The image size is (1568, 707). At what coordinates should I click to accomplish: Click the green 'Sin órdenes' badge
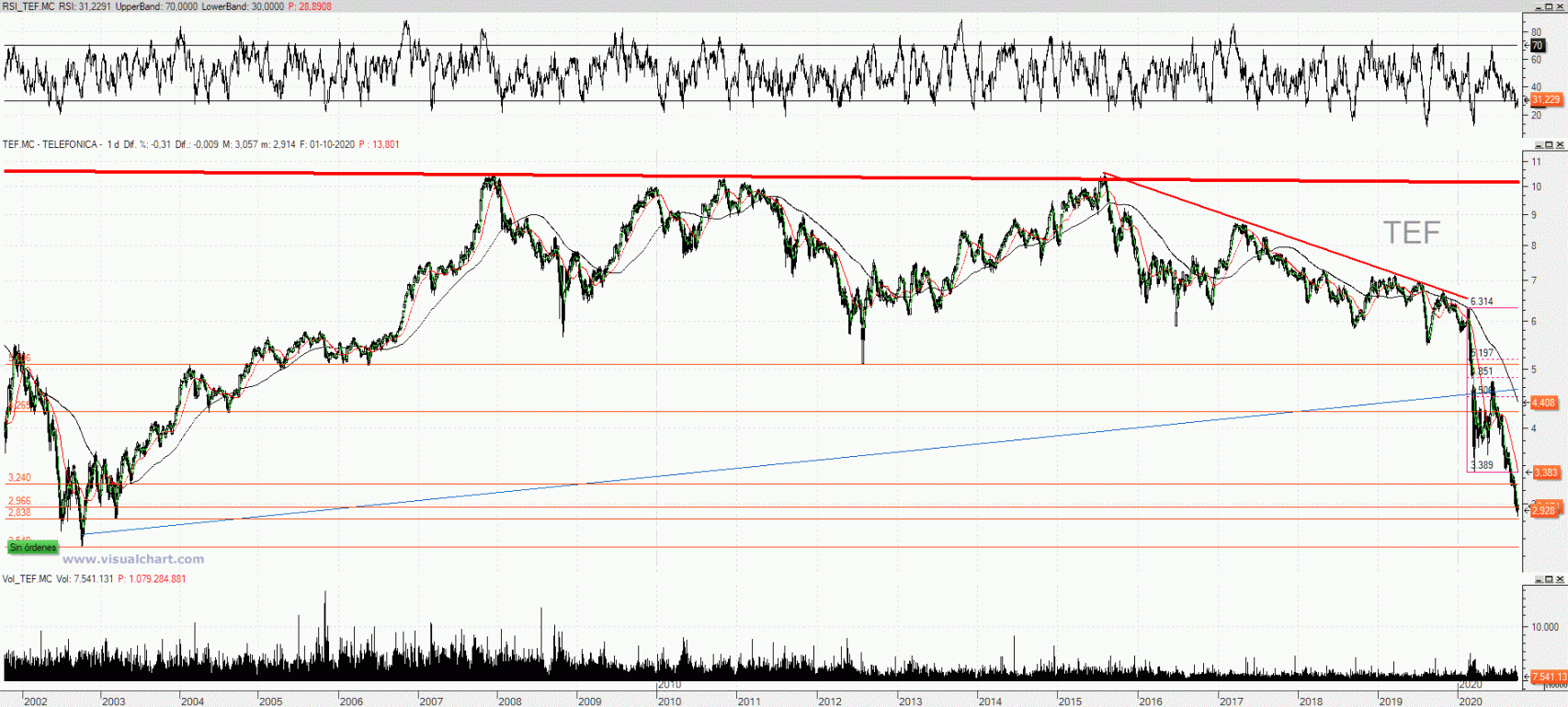32,548
